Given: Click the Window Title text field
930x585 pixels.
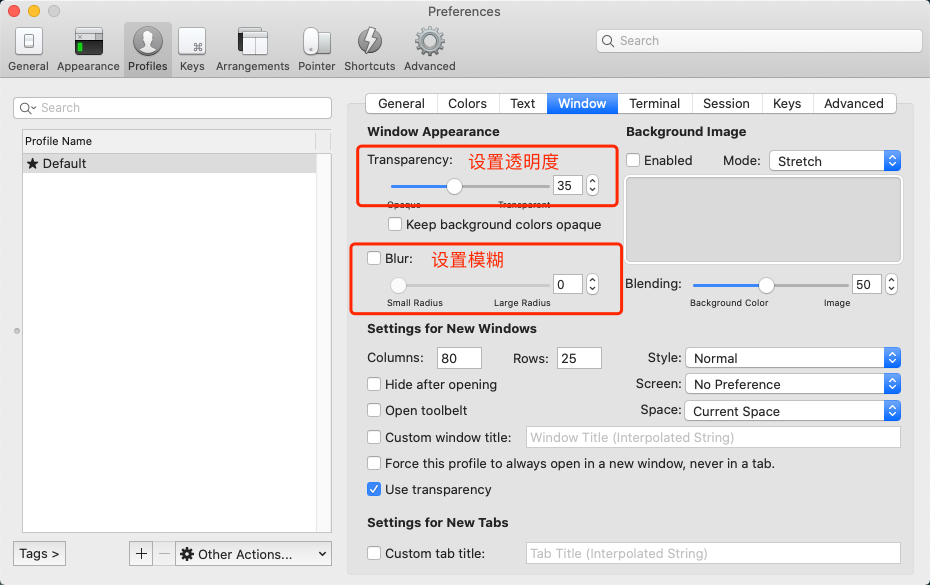Looking at the screenshot, I should (713, 437).
